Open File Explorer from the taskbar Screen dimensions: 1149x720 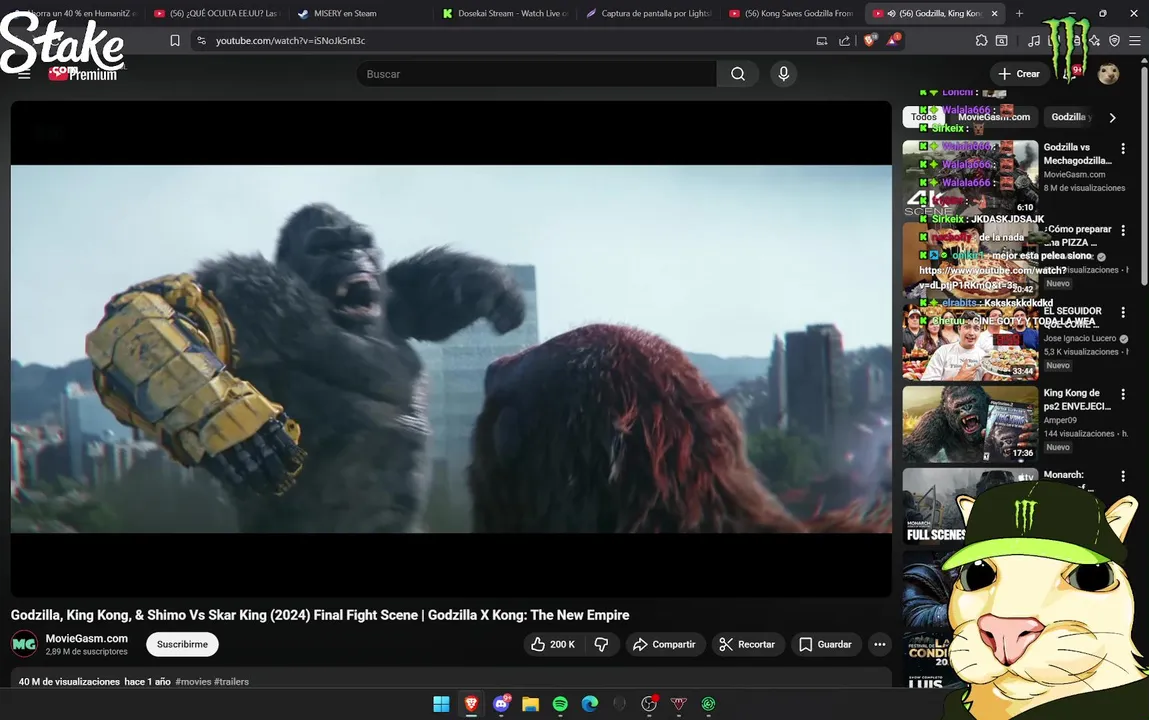(x=531, y=704)
